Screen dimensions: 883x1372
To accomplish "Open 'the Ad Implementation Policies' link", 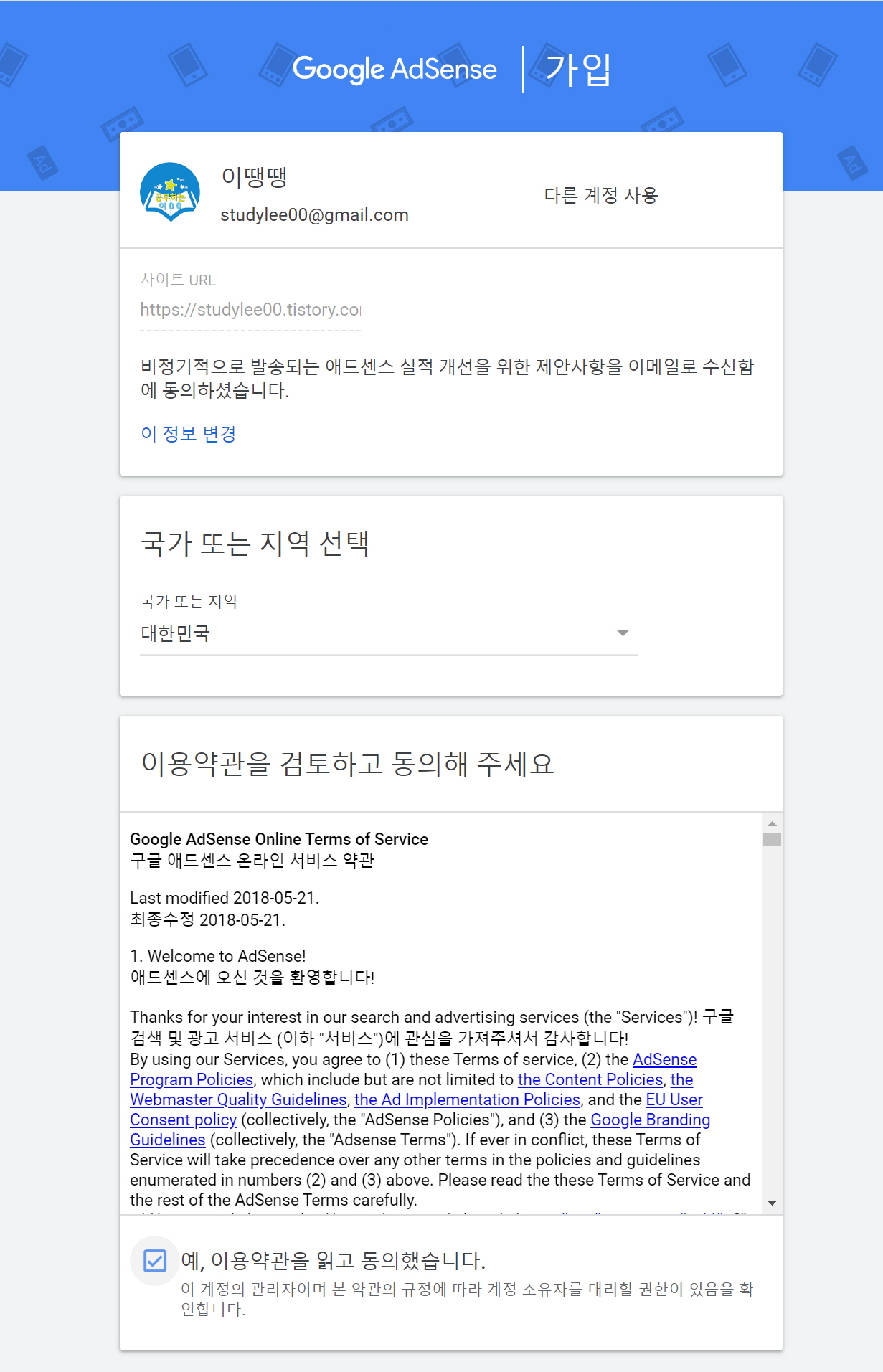I will click(467, 1099).
